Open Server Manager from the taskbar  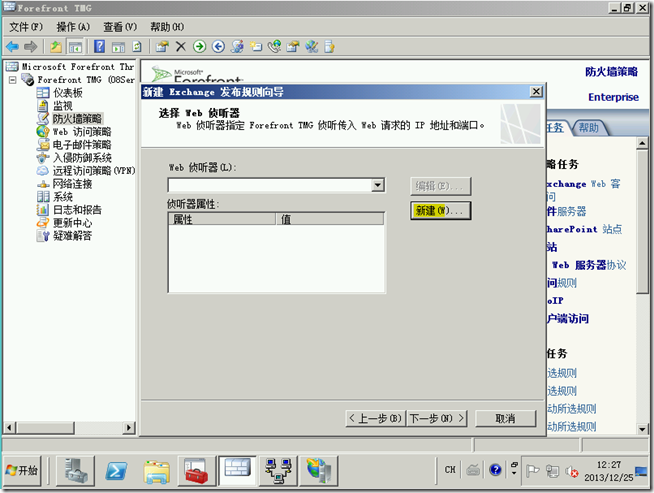[x=75, y=470]
